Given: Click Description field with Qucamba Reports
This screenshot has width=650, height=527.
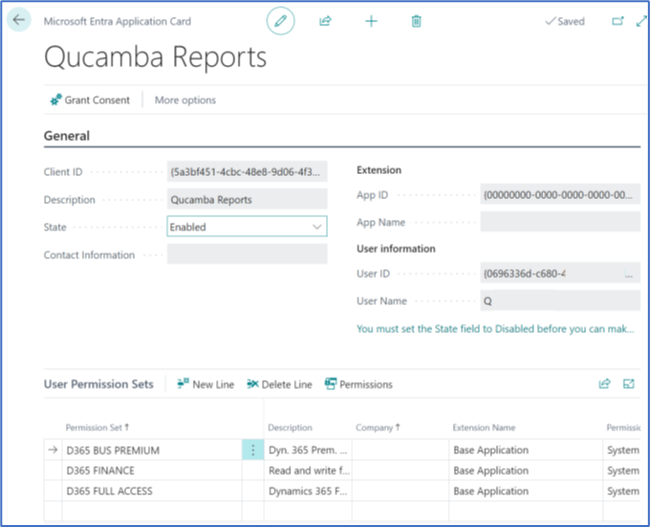Looking at the screenshot, I should click(x=247, y=199).
